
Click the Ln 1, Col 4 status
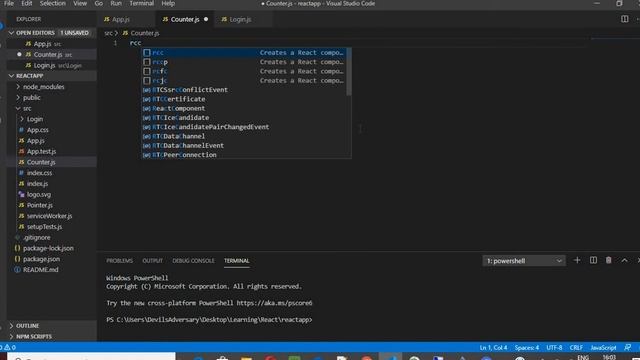click(x=493, y=348)
